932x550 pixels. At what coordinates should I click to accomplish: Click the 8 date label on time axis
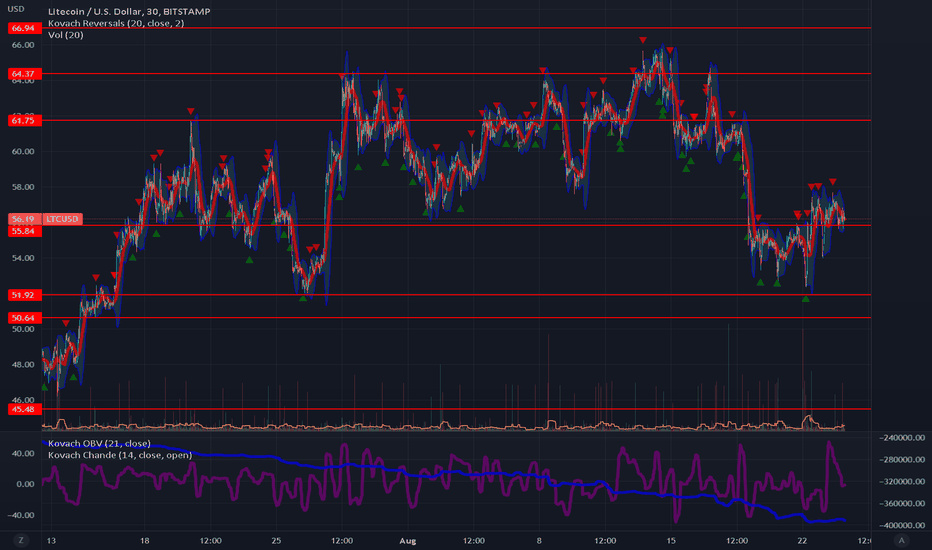539,540
